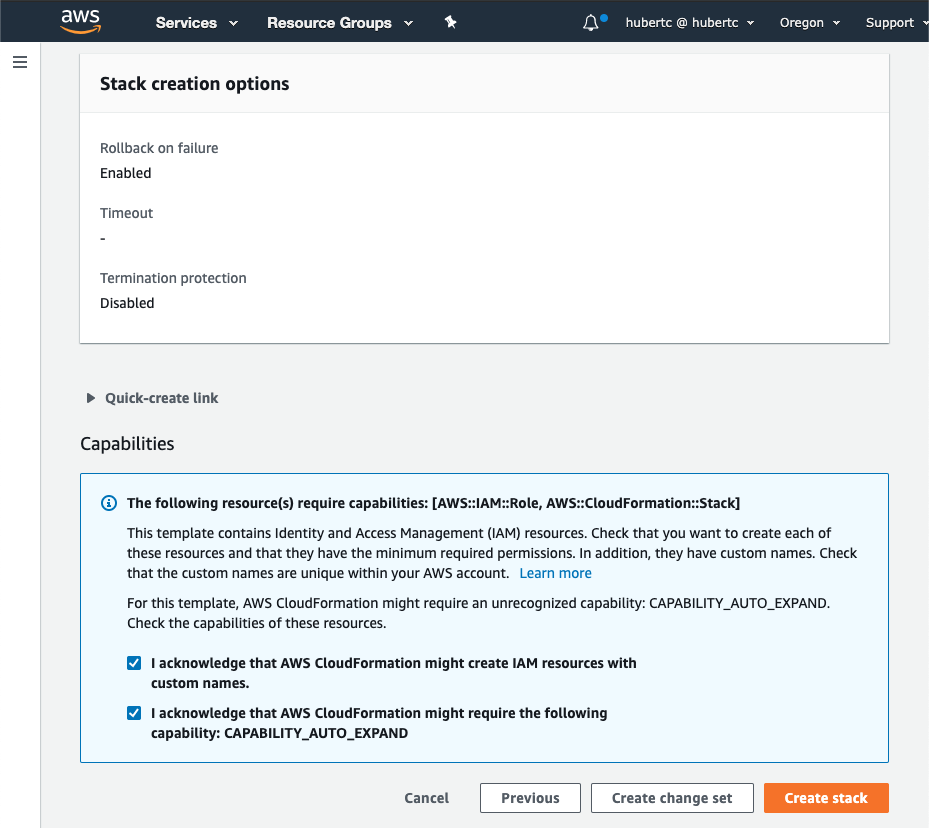Open the Learn more link
Screen dimensions: 929x828
(555, 573)
